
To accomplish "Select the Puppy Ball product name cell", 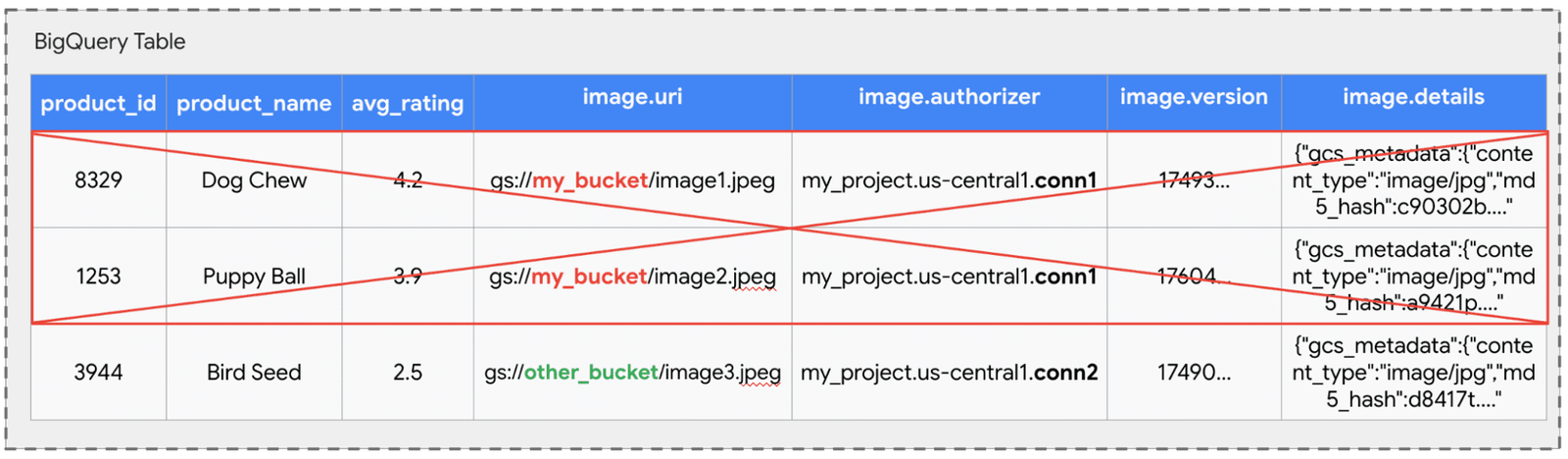I will tap(254, 277).
